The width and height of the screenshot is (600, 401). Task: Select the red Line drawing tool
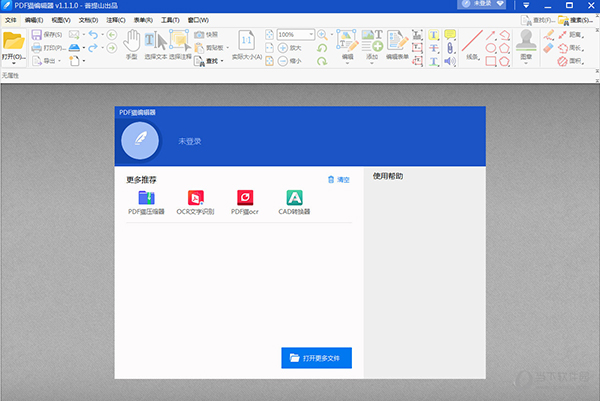472,41
